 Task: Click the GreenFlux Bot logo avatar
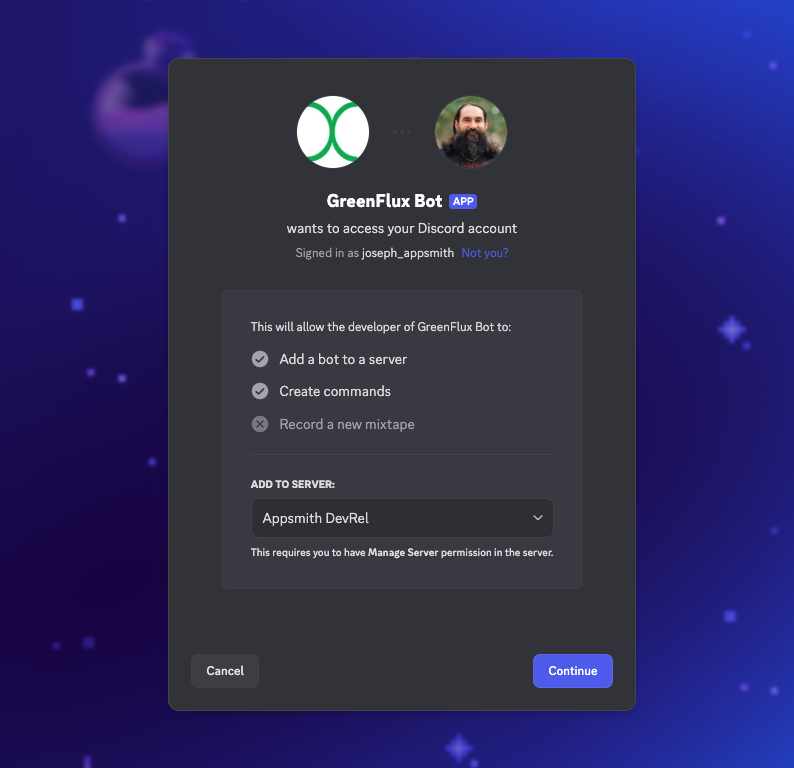click(333, 132)
